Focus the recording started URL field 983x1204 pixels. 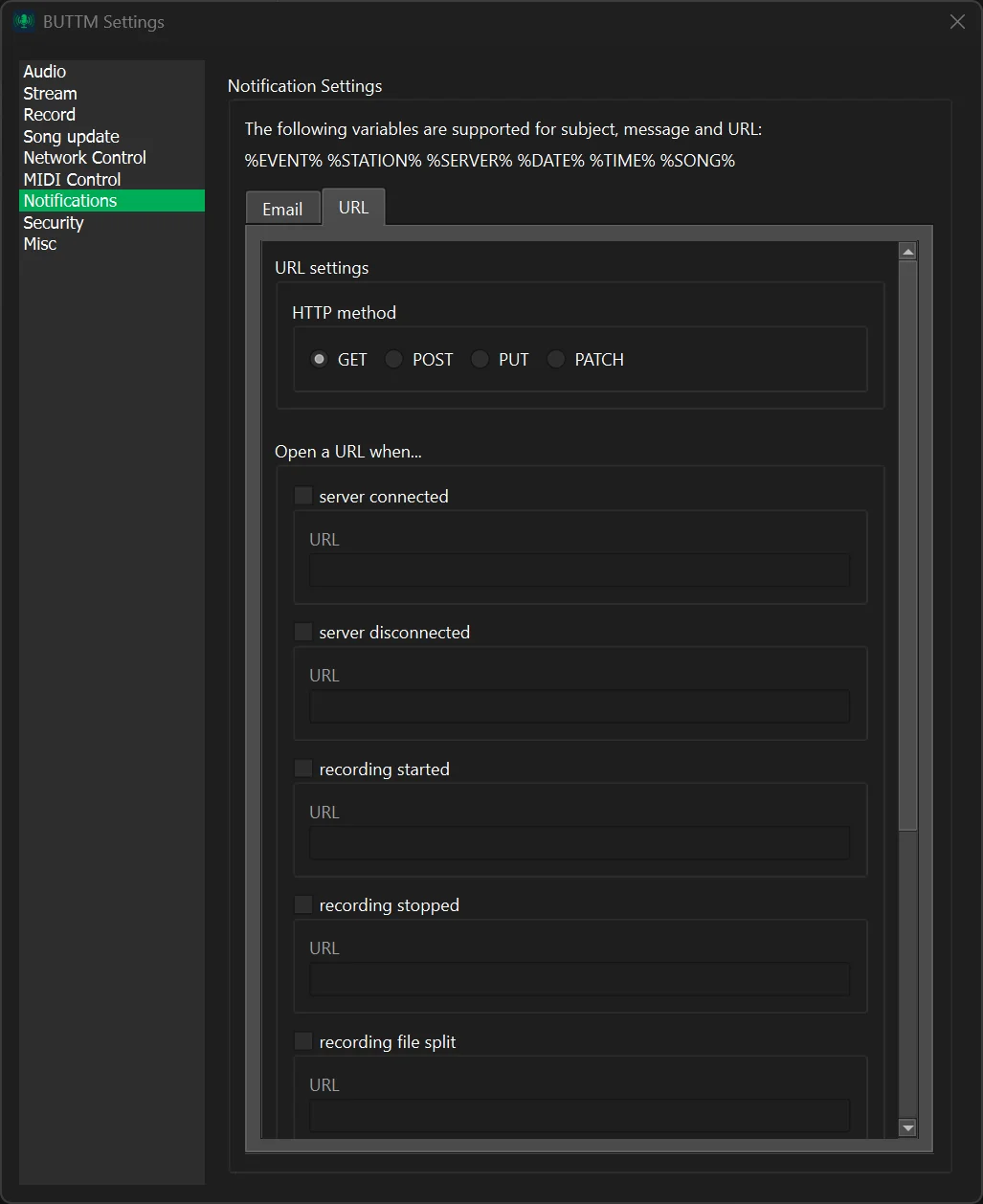(x=579, y=843)
